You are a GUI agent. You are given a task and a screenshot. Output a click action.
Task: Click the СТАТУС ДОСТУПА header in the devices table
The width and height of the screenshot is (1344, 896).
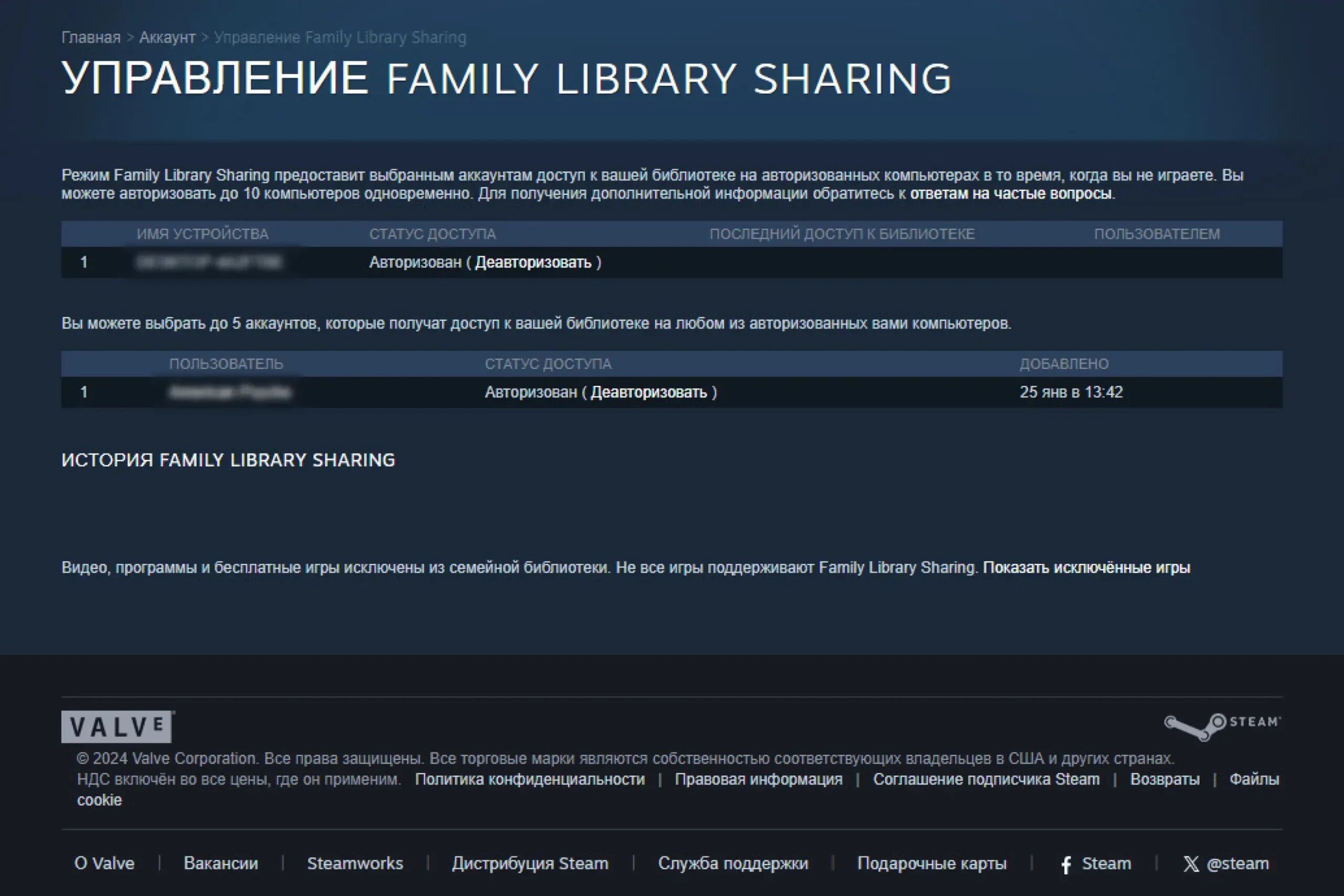click(432, 234)
